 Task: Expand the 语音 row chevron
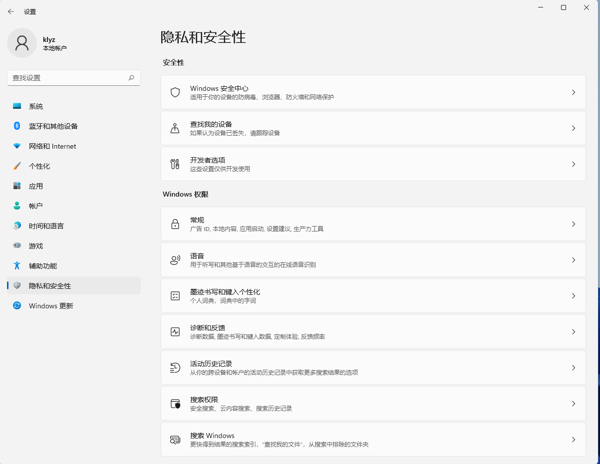tap(573, 260)
